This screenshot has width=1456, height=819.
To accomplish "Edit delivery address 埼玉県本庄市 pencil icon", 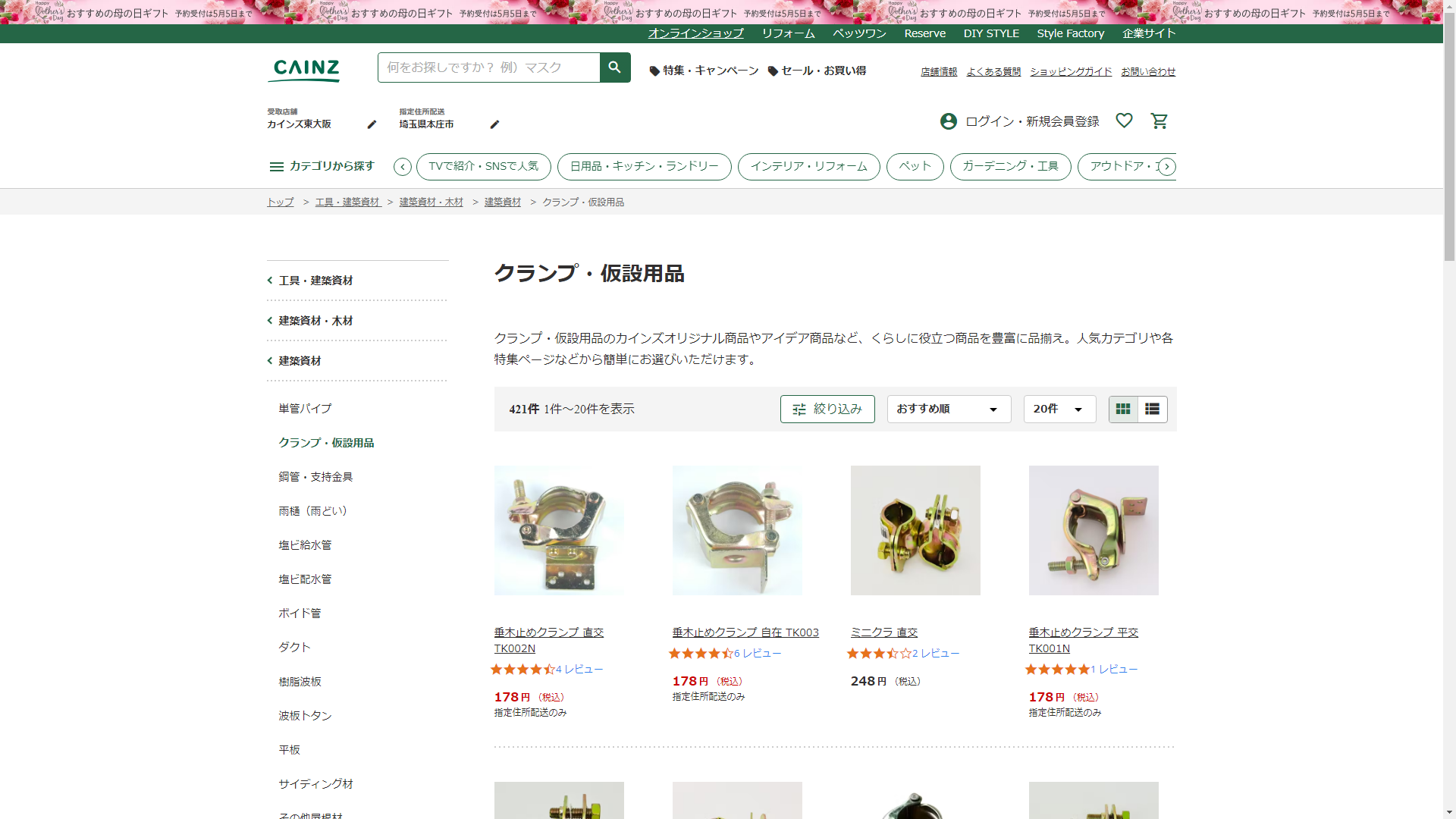I will (494, 124).
